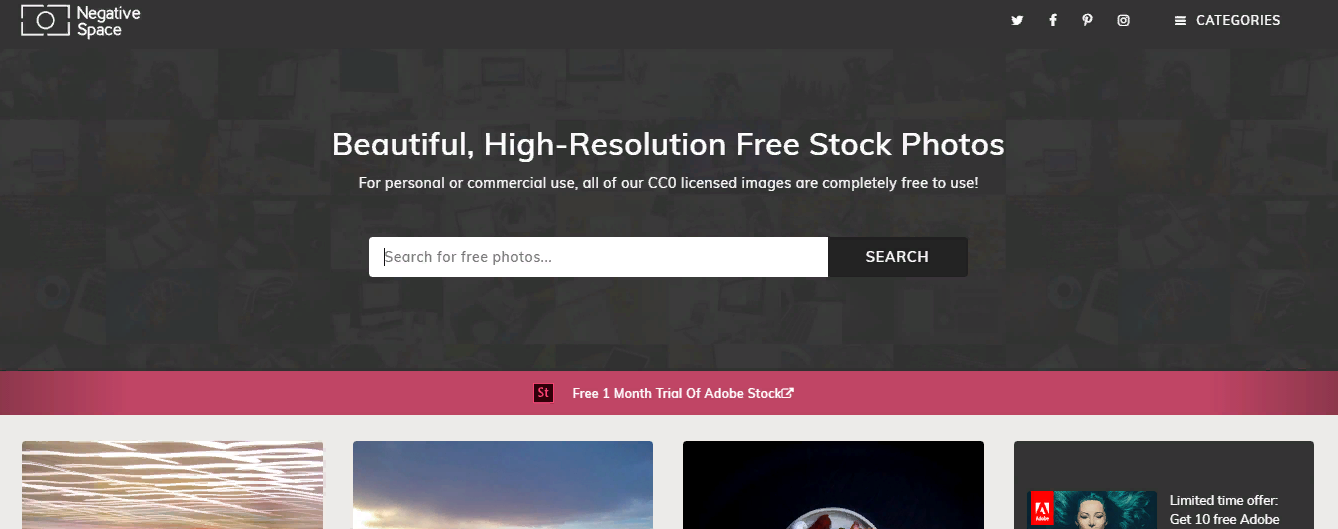
Task: Open the dark bowl photo thumbnail
Action: point(833,485)
